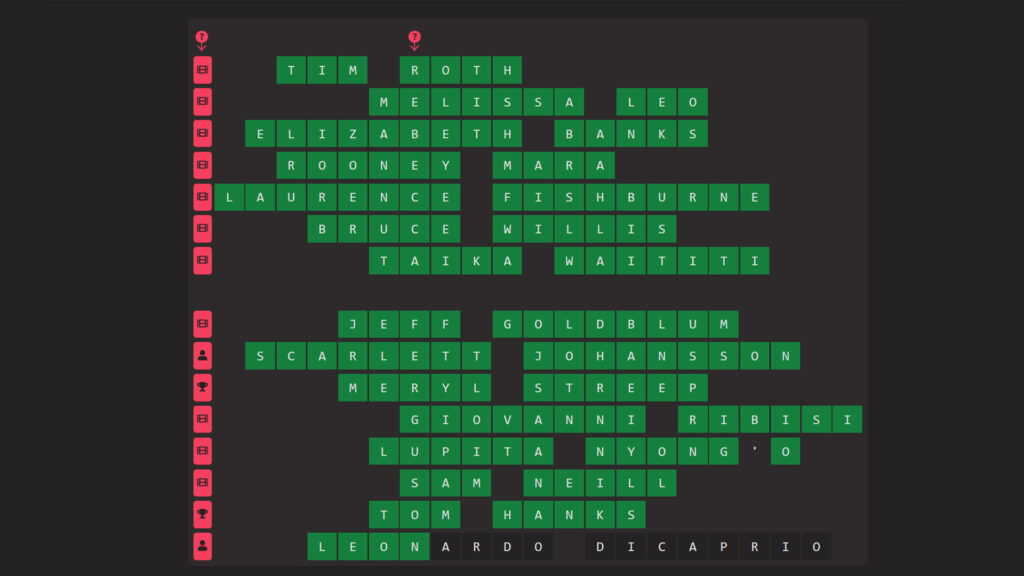The image size is (1024, 576).
Task: Click green letter L tile starting Leonardo
Action: pyautogui.click(x=322, y=547)
